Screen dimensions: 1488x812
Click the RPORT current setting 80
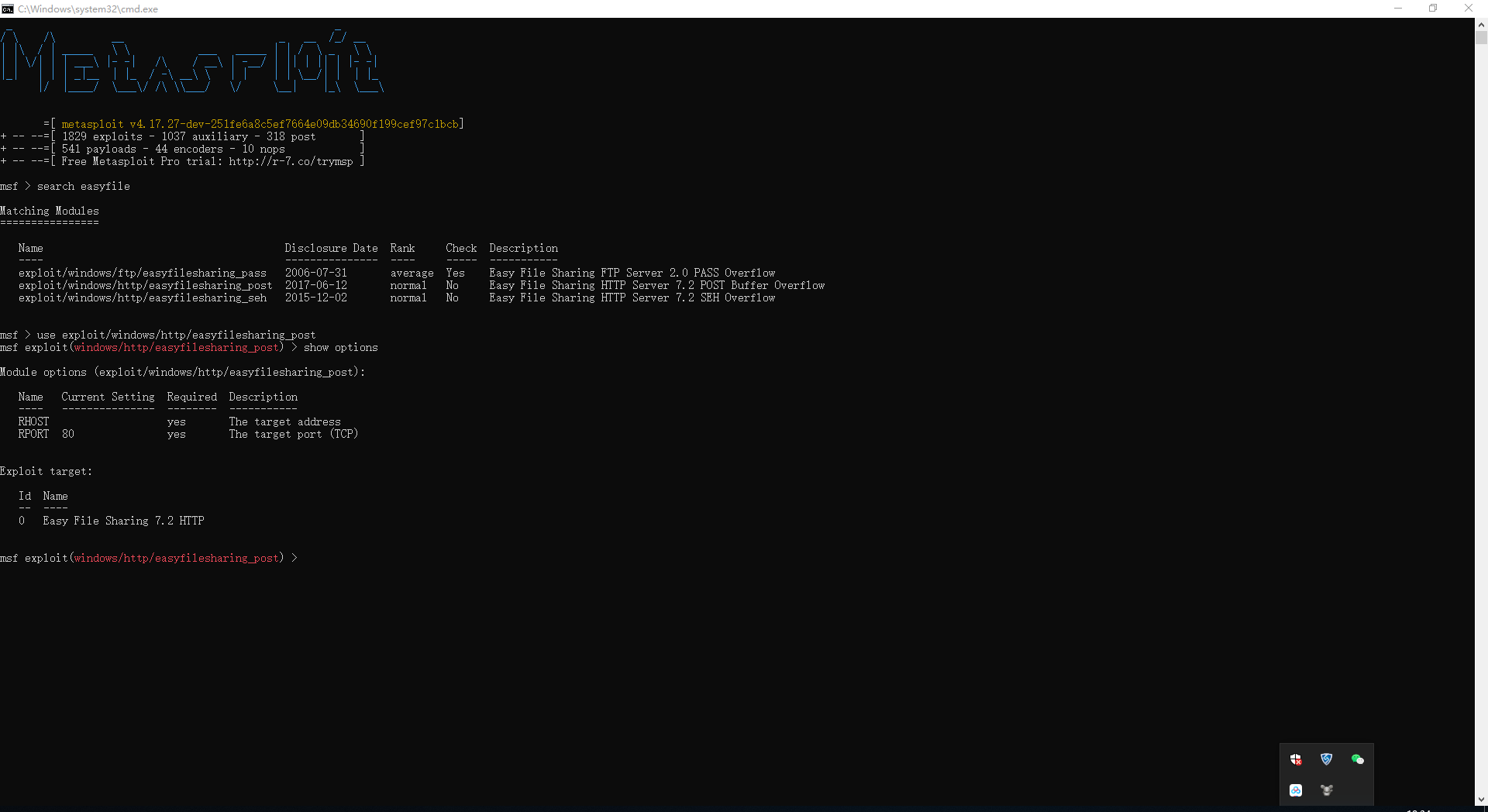68,434
